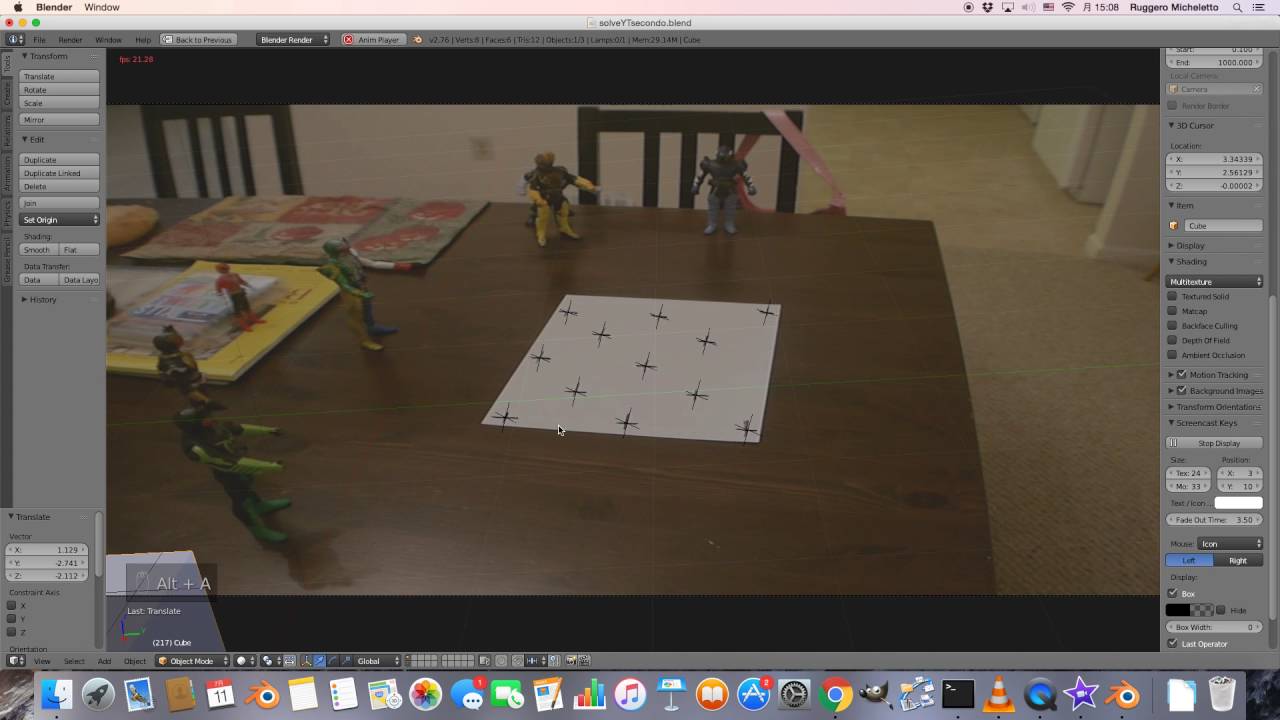The image size is (1280, 720).
Task: Clear the Local Camera field with X
Action: [x=1257, y=89]
